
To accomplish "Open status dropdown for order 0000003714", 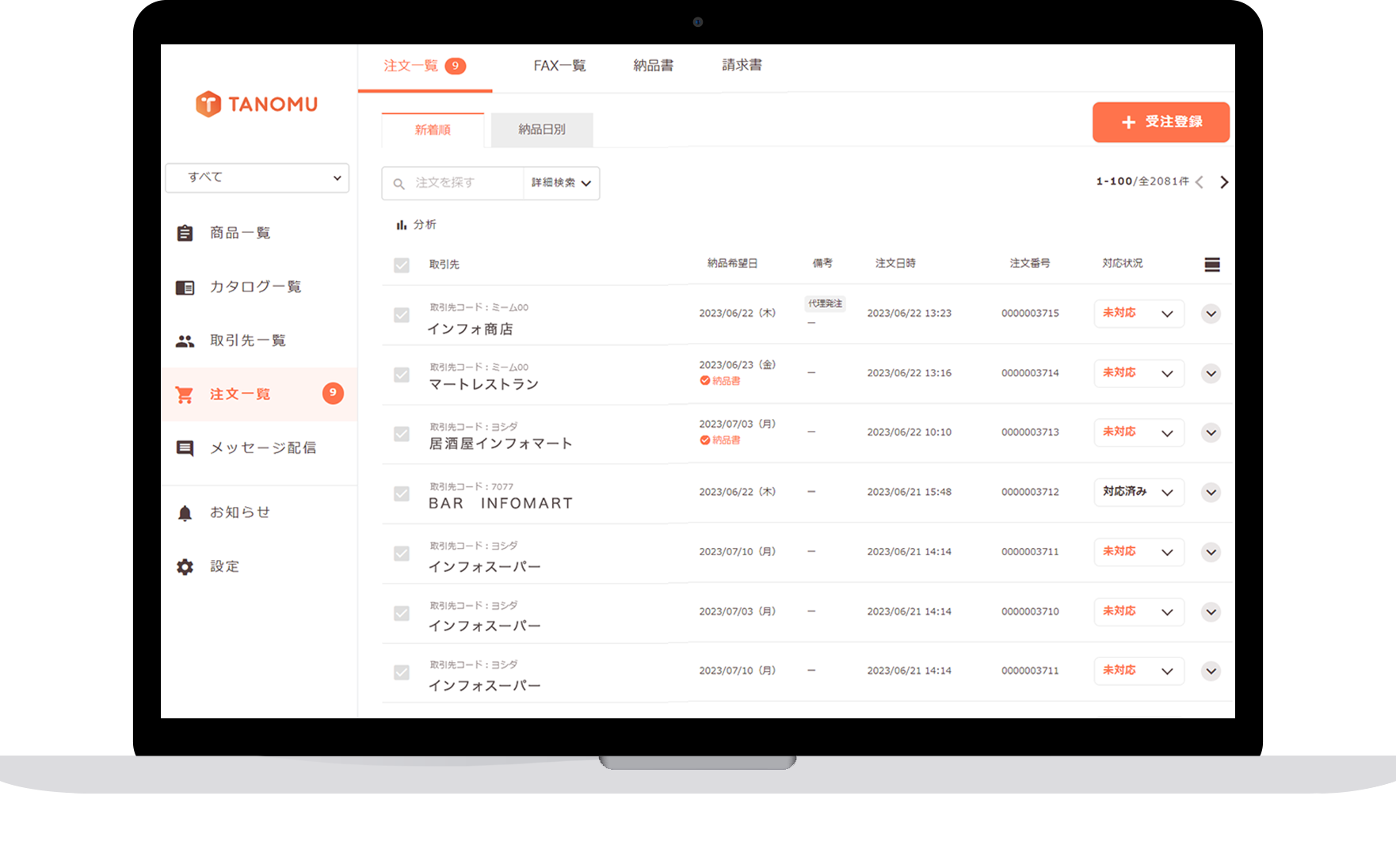I will (x=1139, y=373).
